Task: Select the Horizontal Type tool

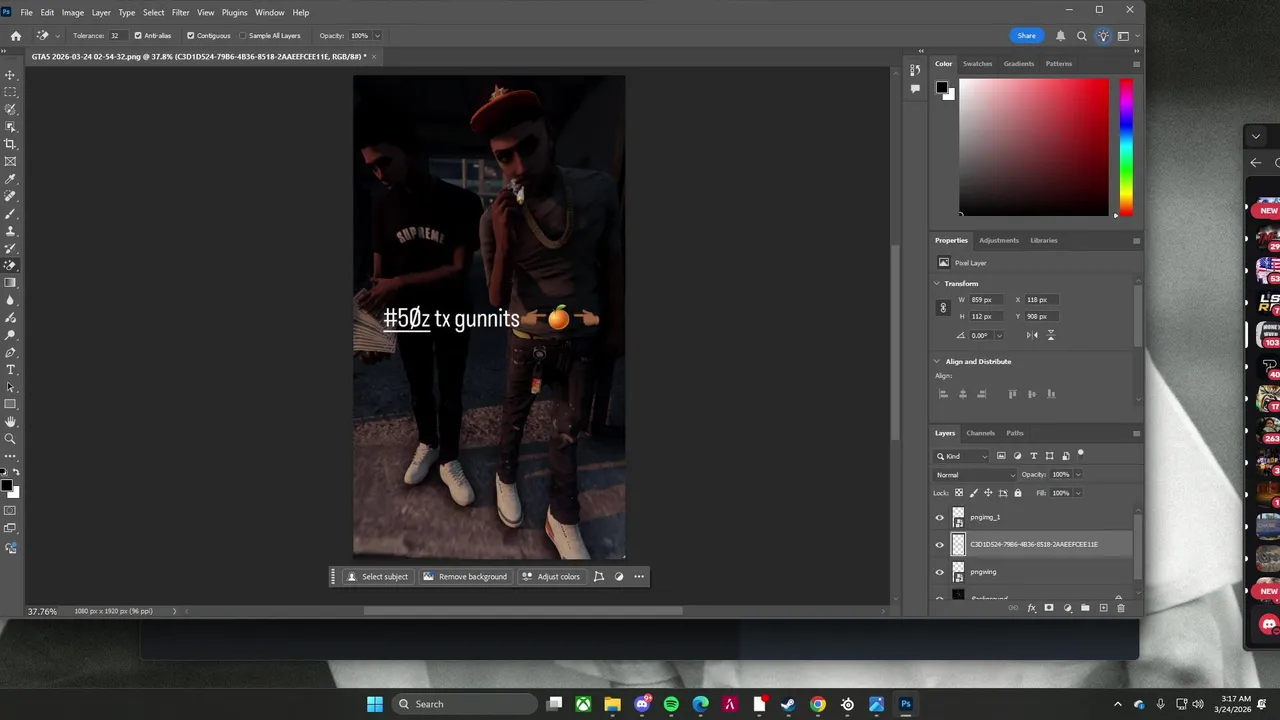Action: tap(11, 370)
